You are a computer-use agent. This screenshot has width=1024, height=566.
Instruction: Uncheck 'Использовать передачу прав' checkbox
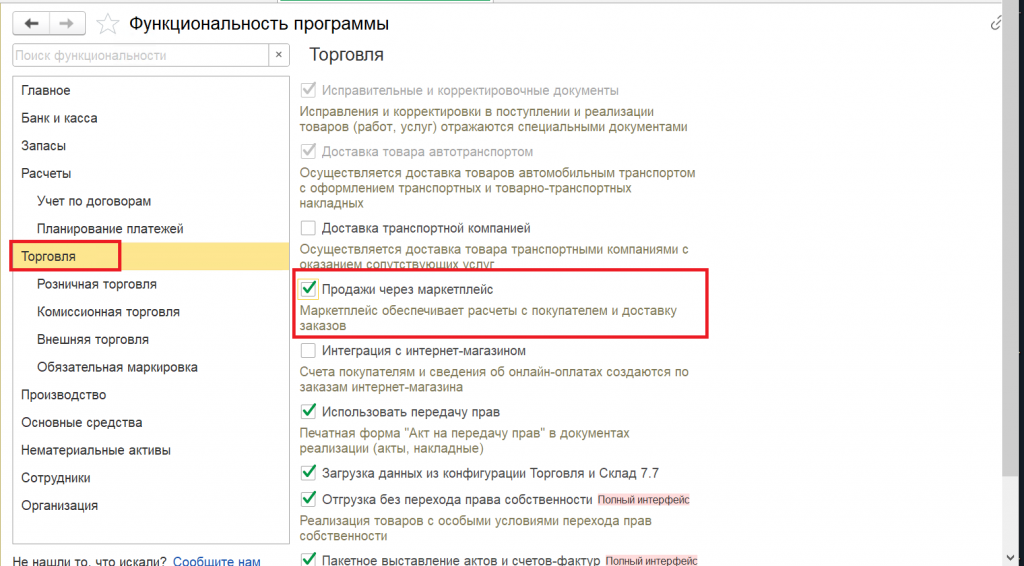tap(308, 412)
